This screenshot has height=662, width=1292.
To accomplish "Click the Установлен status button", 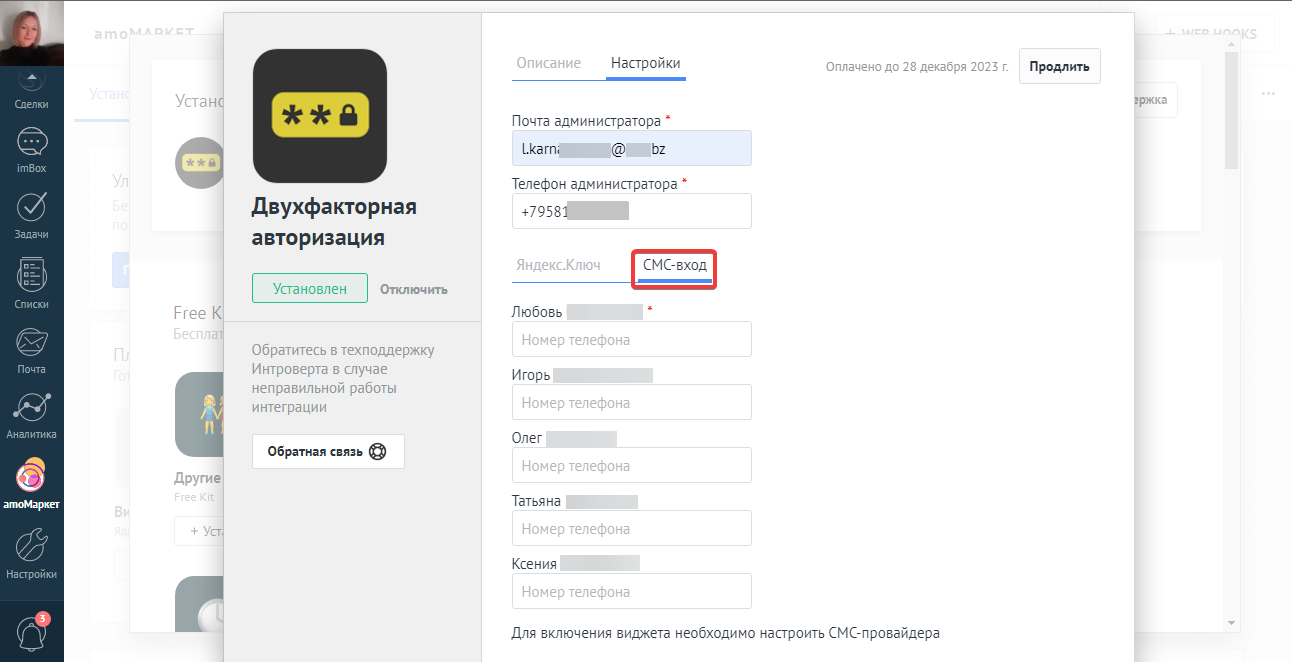I will [x=310, y=288].
